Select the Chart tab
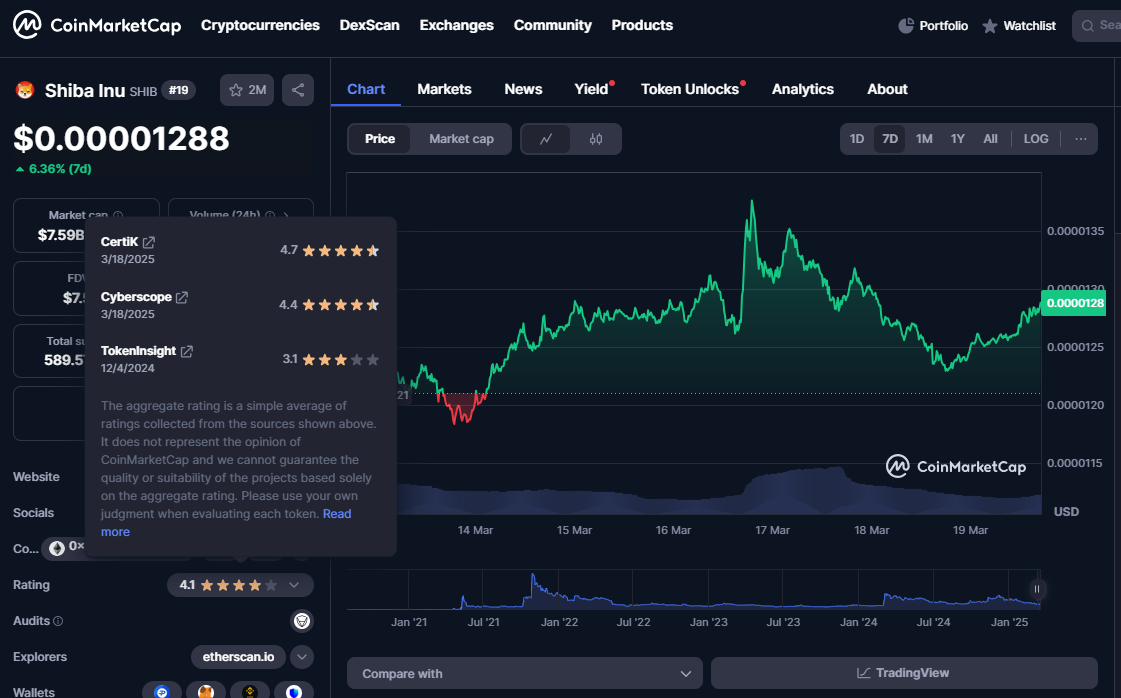The height and width of the screenshot is (698, 1121). [x=366, y=89]
